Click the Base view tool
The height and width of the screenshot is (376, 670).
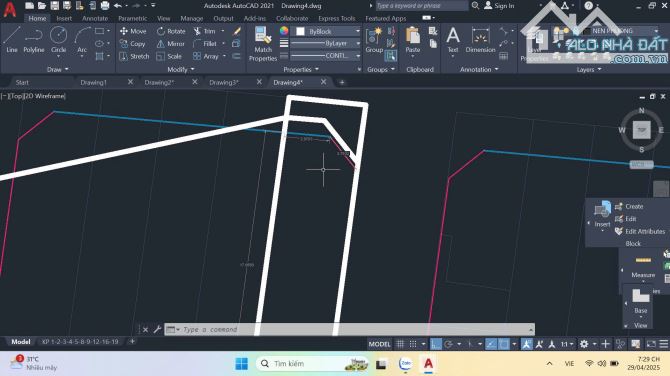641,301
